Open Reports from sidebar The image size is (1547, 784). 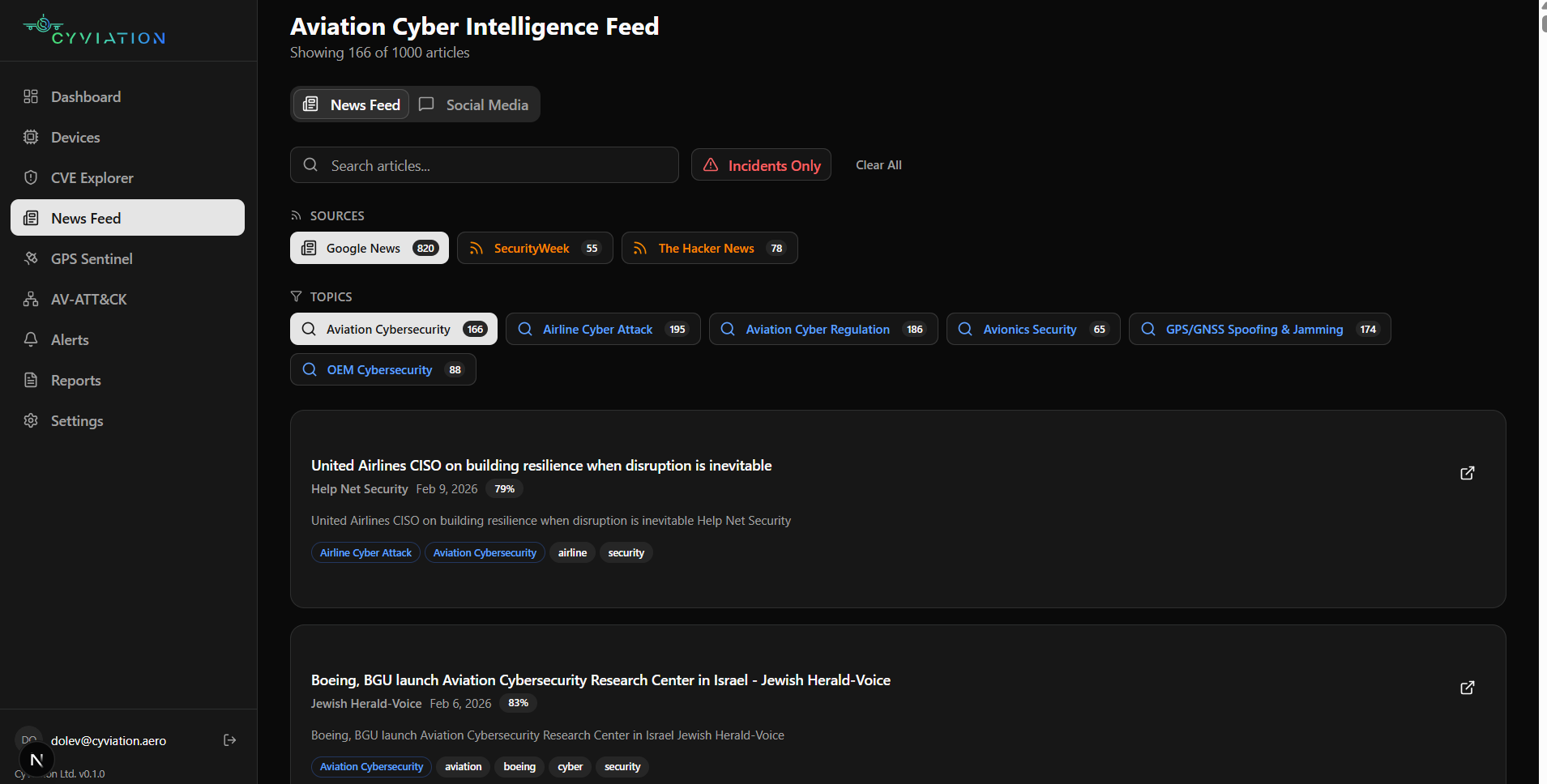click(x=127, y=380)
